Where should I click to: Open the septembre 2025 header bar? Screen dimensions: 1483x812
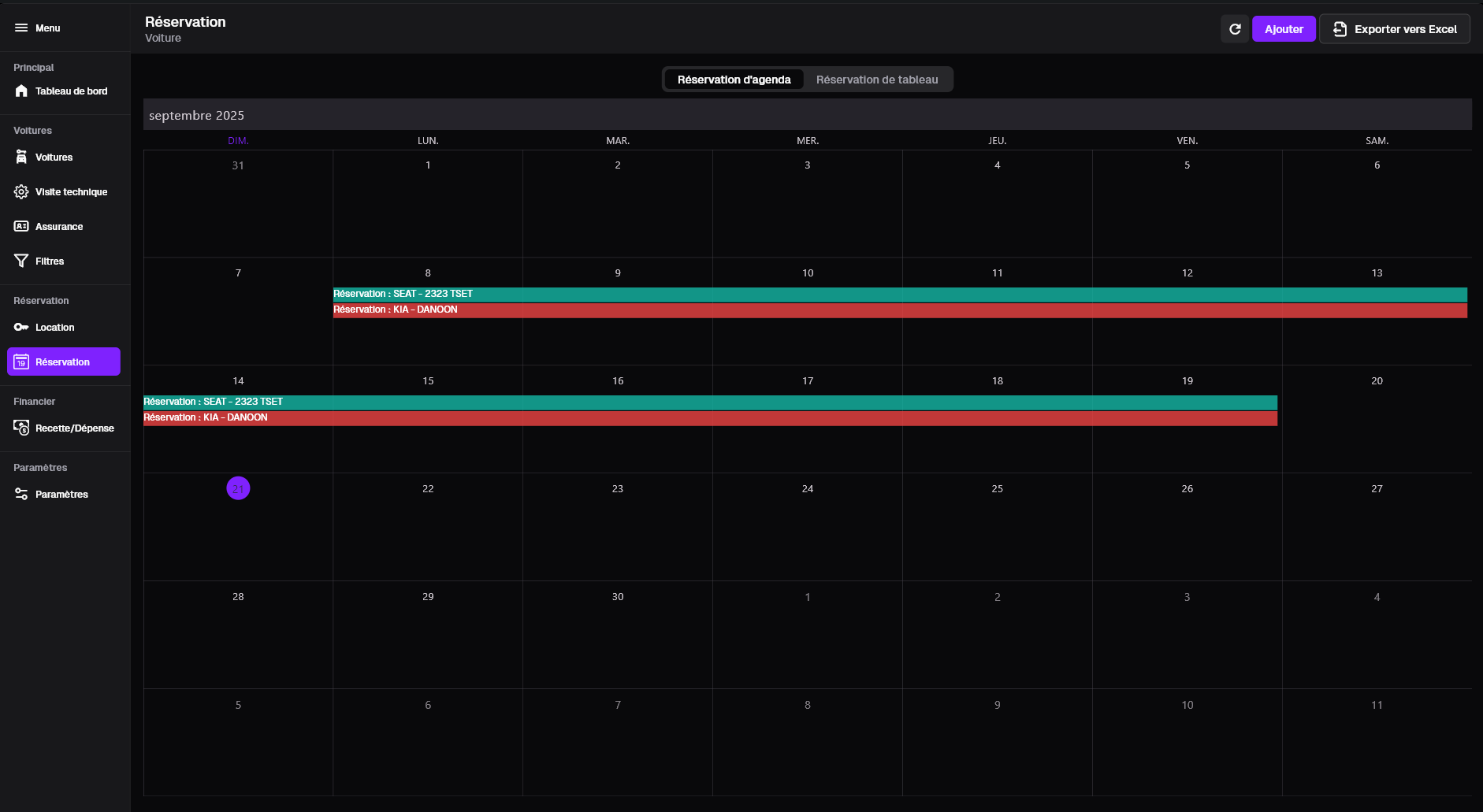(x=197, y=115)
